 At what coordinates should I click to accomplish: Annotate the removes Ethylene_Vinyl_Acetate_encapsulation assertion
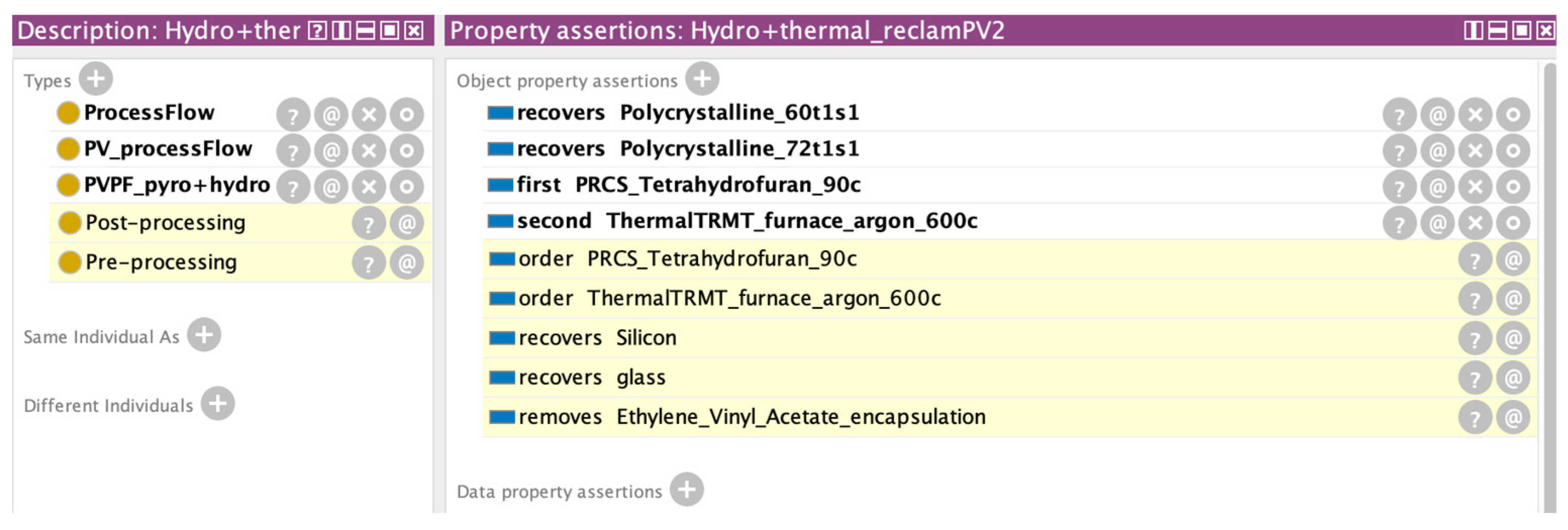pyautogui.click(x=1514, y=417)
